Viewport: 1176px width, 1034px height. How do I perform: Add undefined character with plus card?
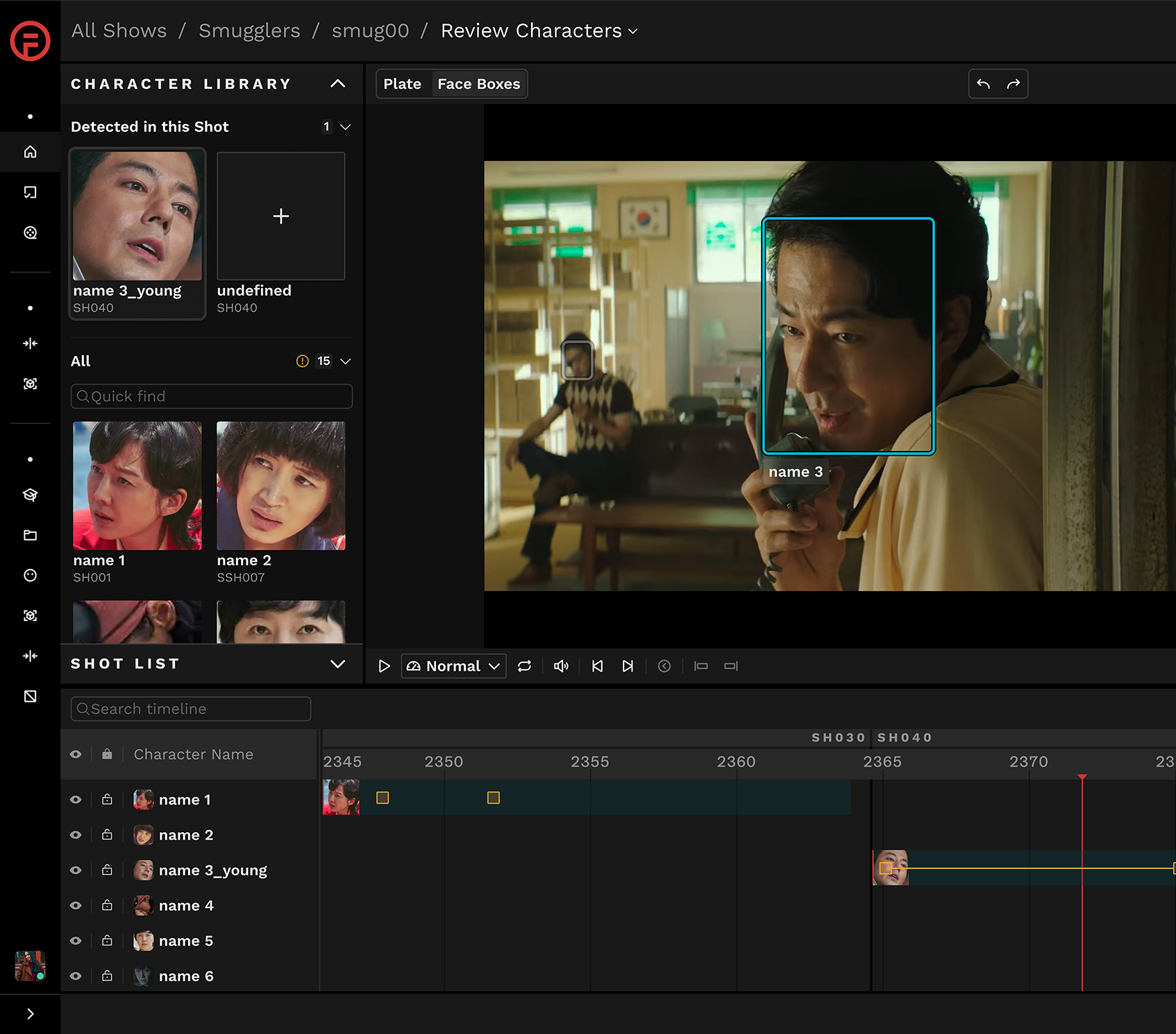tap(281, 216)
